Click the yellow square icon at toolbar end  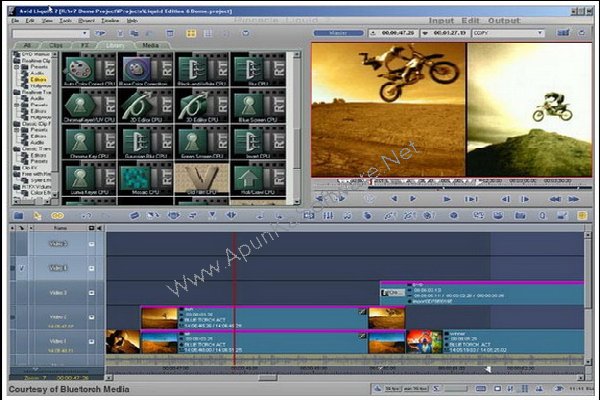[x=582, y=216]
